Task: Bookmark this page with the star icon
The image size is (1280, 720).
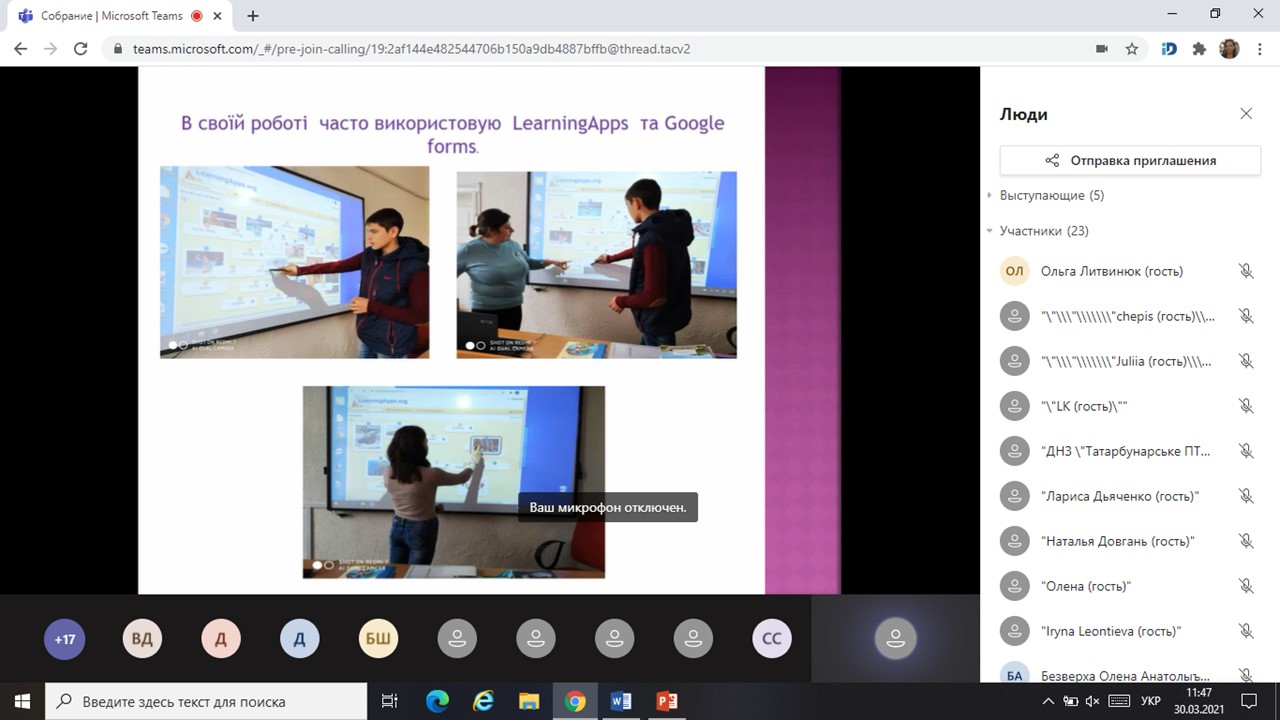Action: pyautogui.click(x=1132, y=49)
